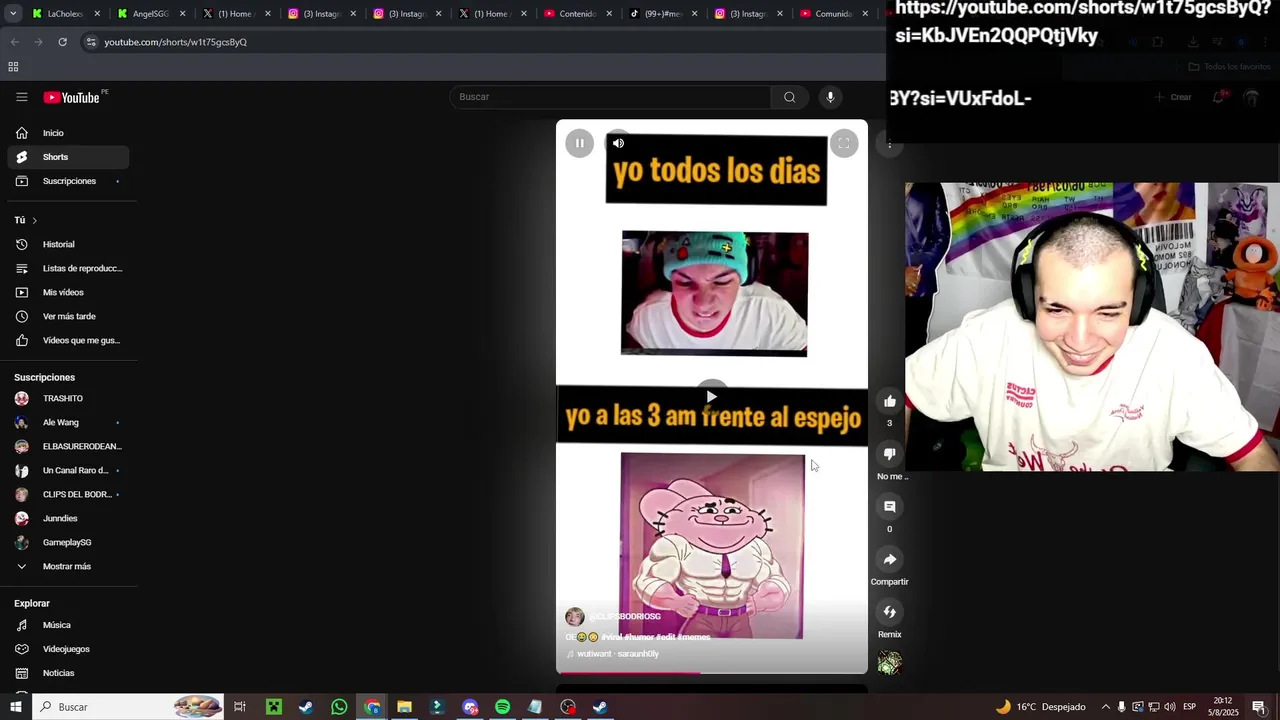Open Videojuegos under Explorar
The height and width of the screenshot is (720, 1280).
click(68, 649)
